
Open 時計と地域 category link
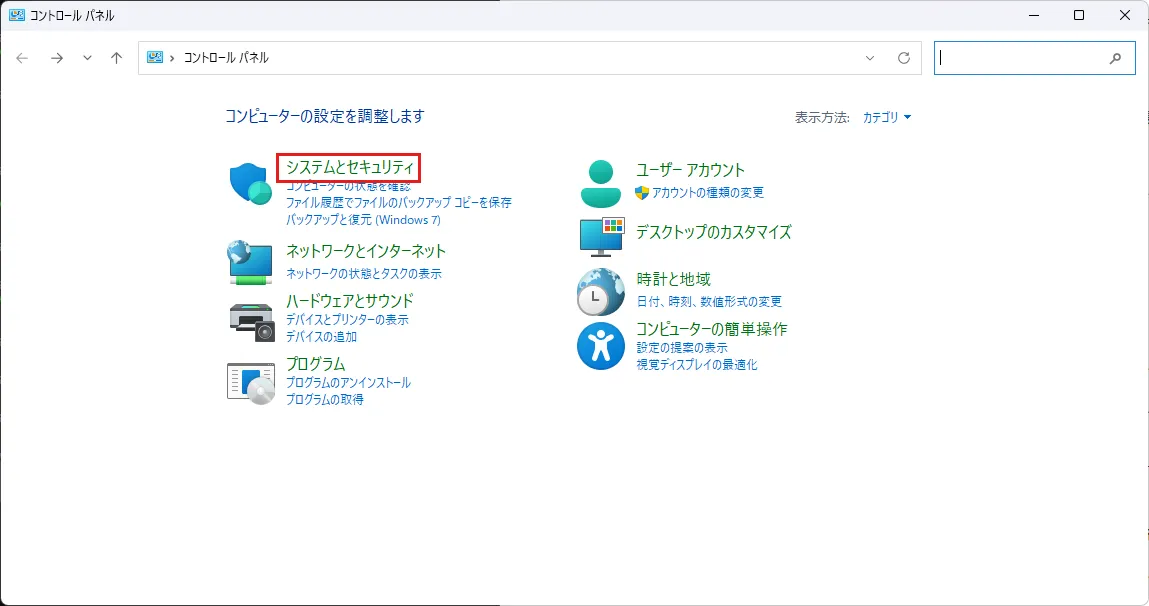673,279
